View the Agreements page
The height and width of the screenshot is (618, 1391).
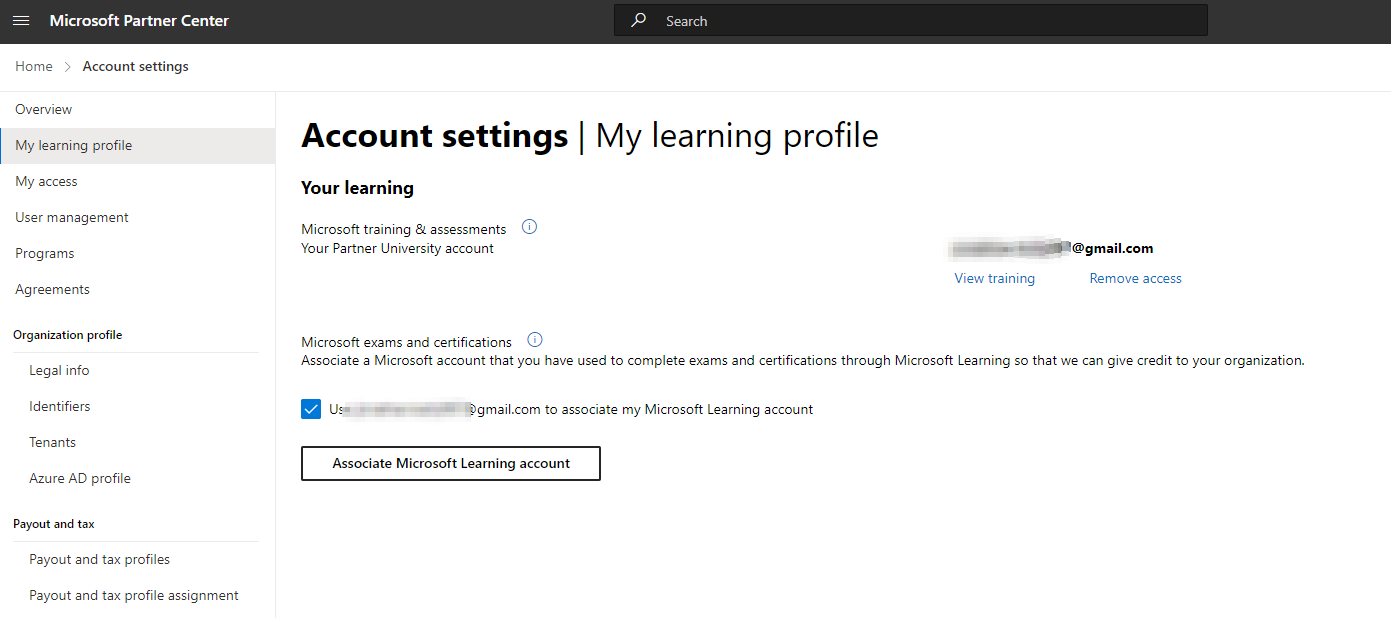52,289
